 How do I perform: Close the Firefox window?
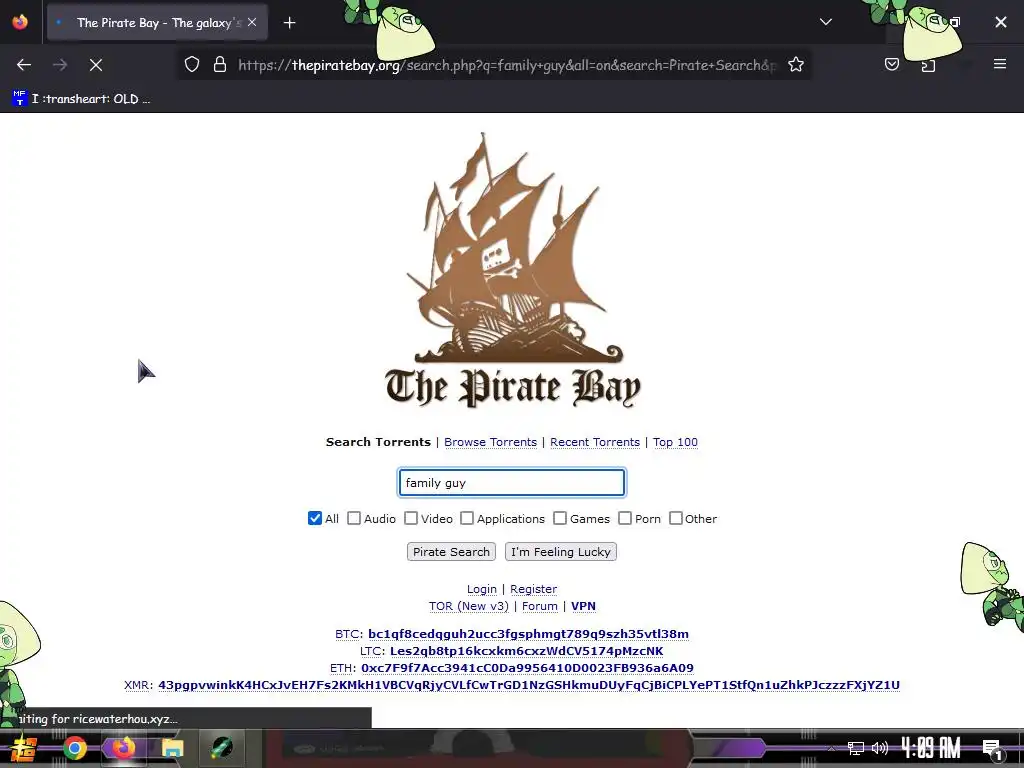click(1000, 22)
